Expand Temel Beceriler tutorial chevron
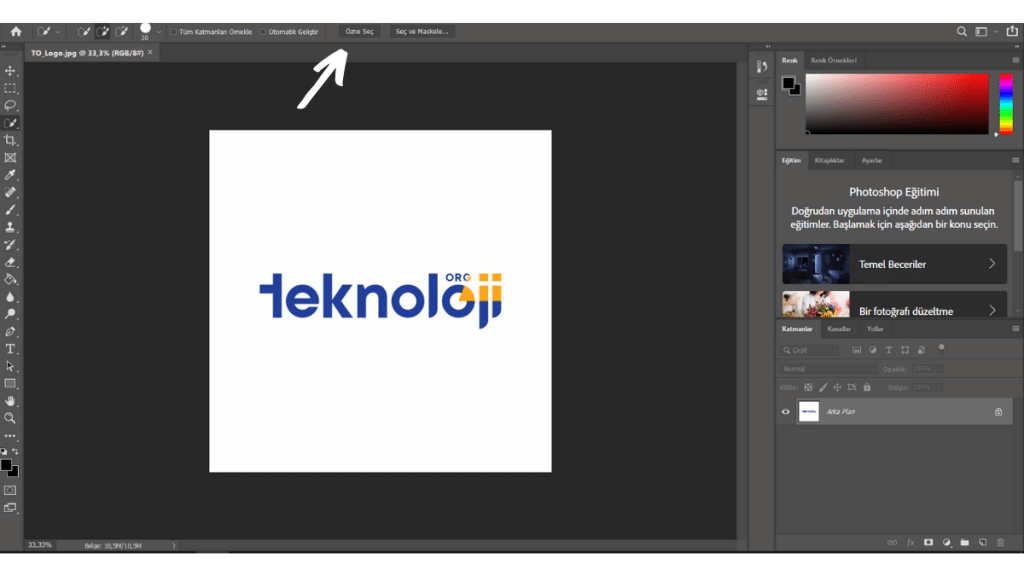 pyautogui.click(x=992, y=264)
